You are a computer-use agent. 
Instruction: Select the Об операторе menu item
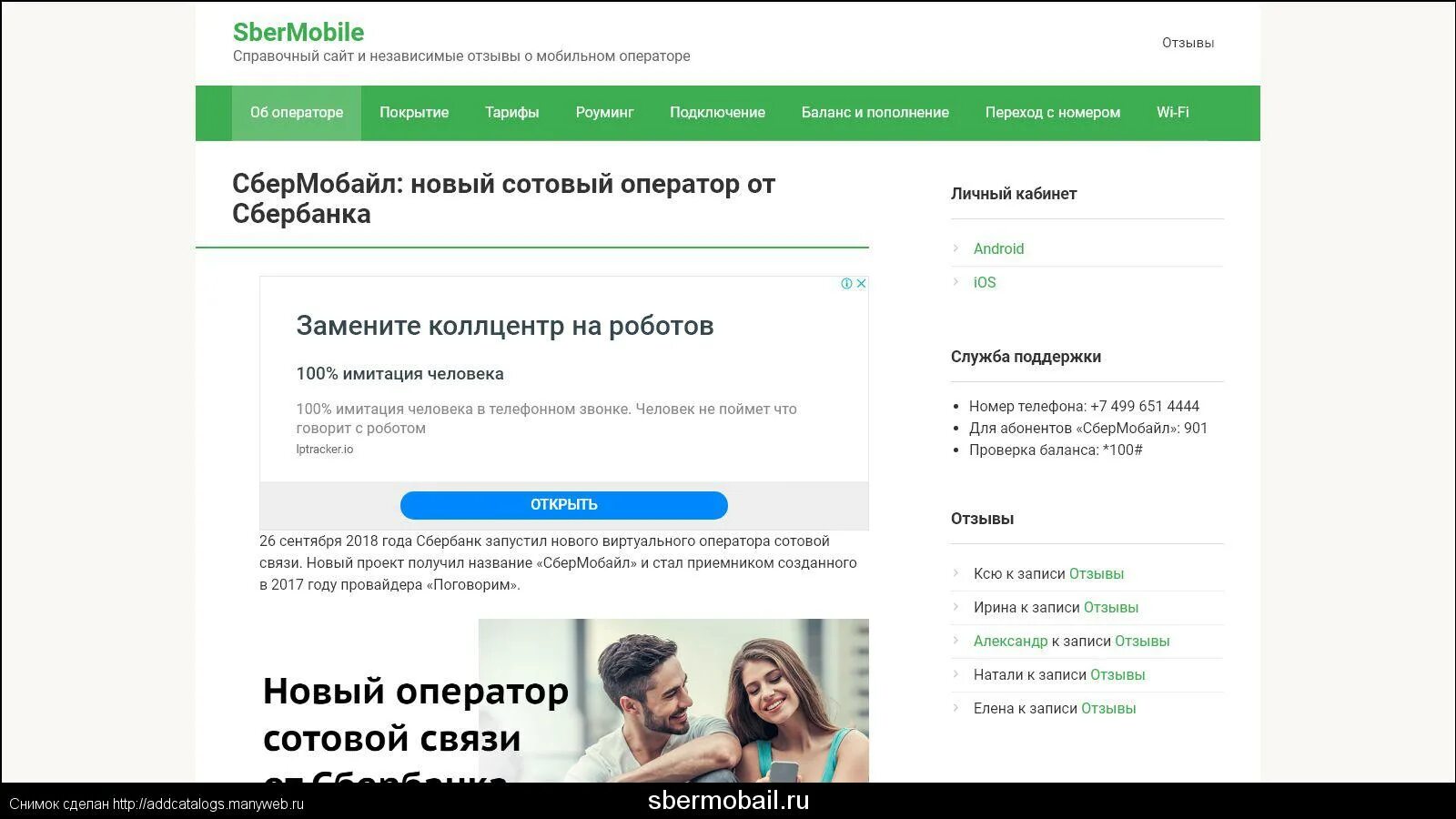(297, 113)
